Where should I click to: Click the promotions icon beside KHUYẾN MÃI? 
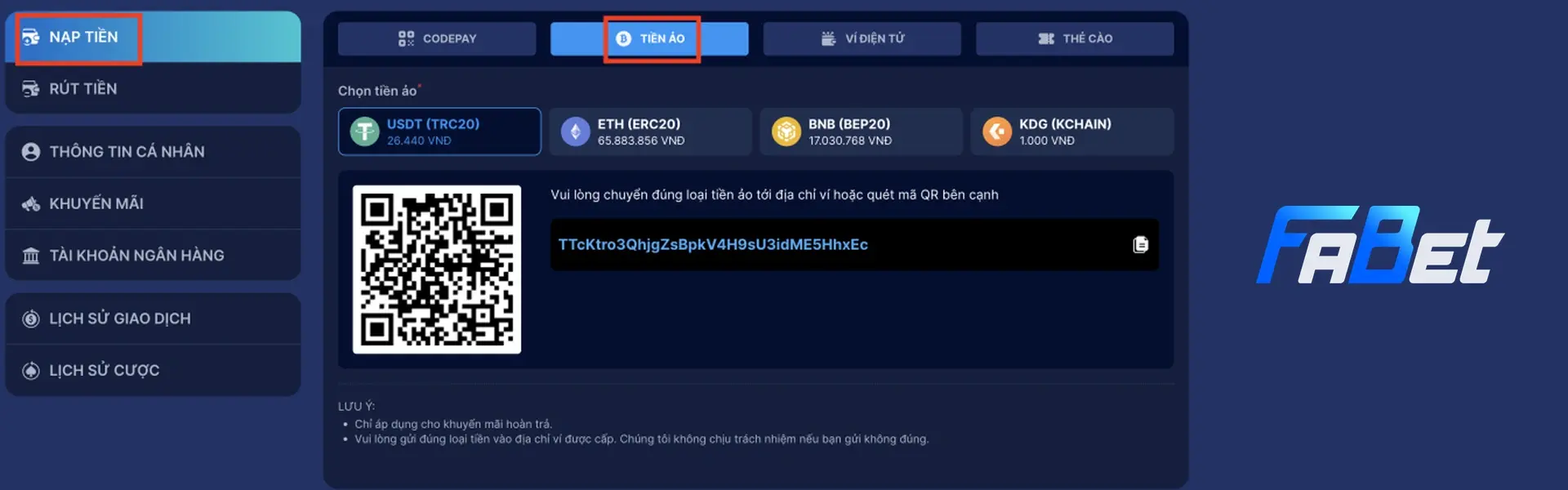(x=31, y=203)
